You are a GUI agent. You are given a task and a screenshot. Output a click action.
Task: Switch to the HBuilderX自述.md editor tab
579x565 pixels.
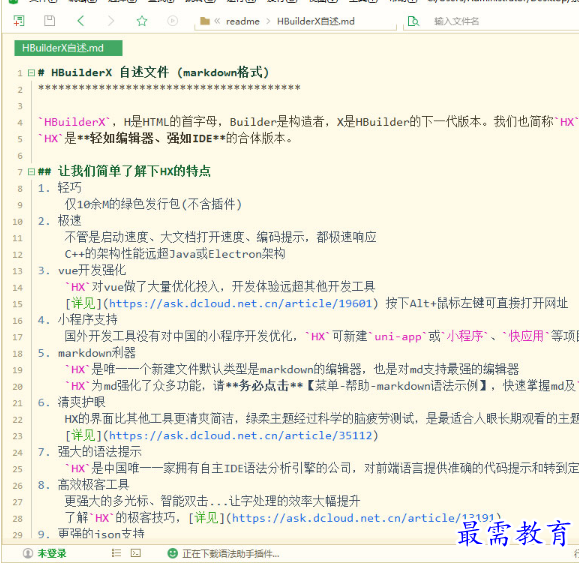coord(68,48)
